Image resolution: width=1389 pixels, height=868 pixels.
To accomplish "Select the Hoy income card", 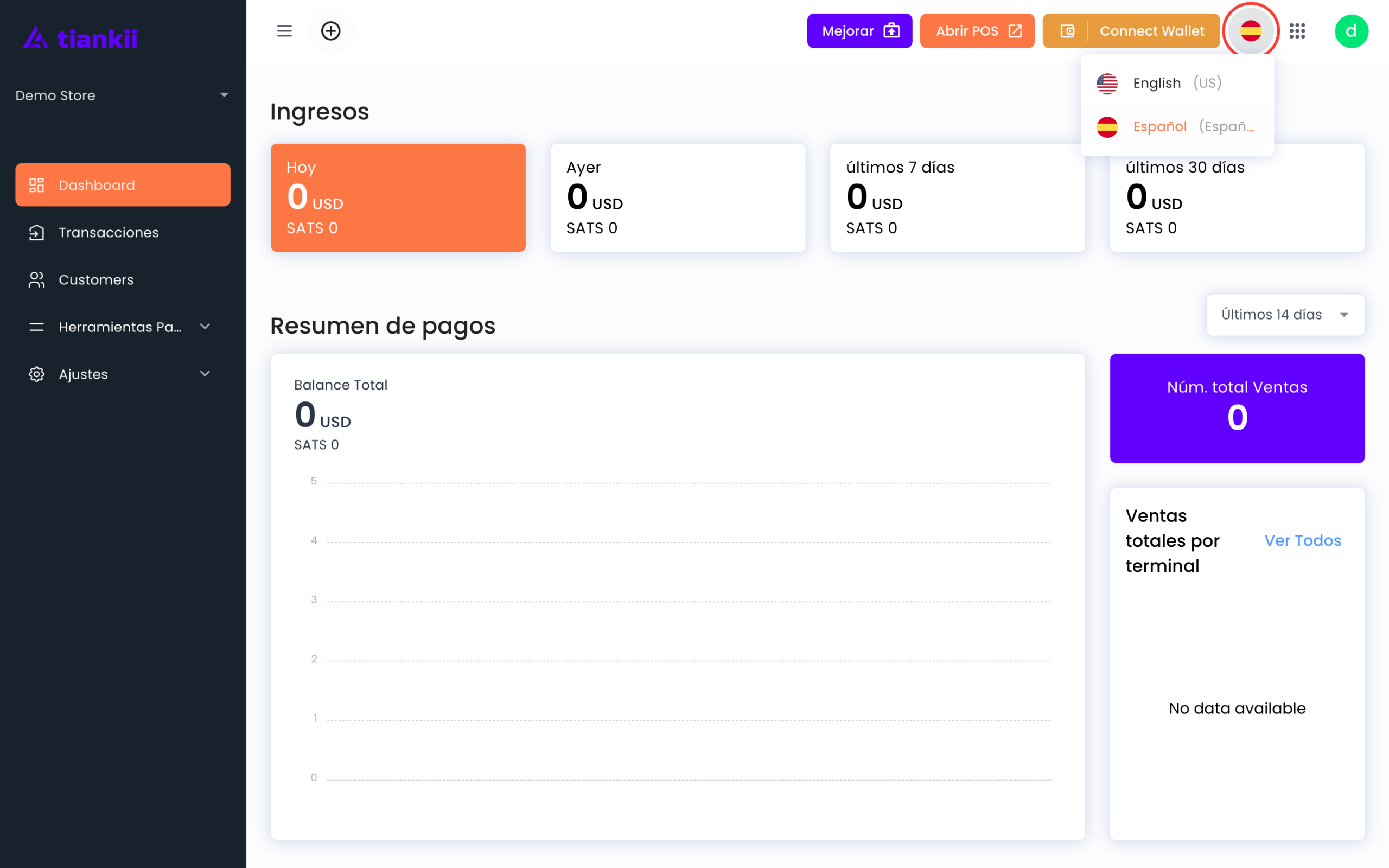I will pos(398,197).
